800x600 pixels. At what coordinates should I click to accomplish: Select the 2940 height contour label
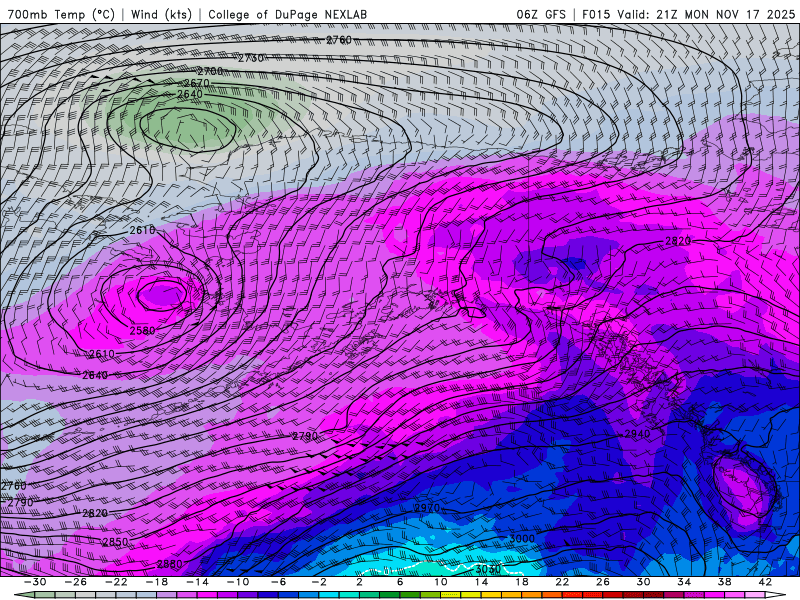click(638, 434)
